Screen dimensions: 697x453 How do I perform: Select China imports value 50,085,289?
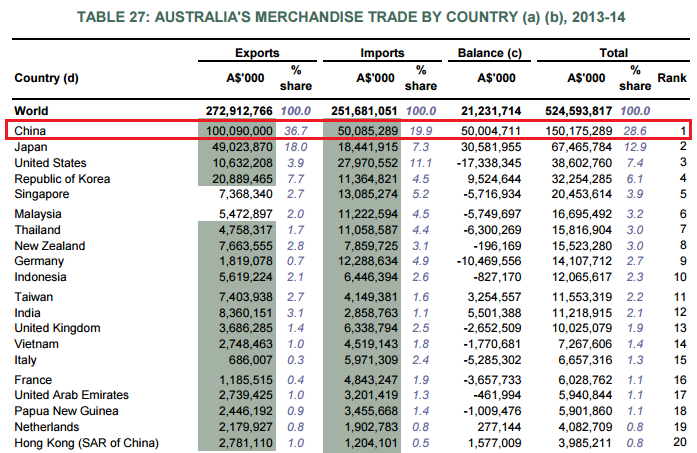coord(367,131)
